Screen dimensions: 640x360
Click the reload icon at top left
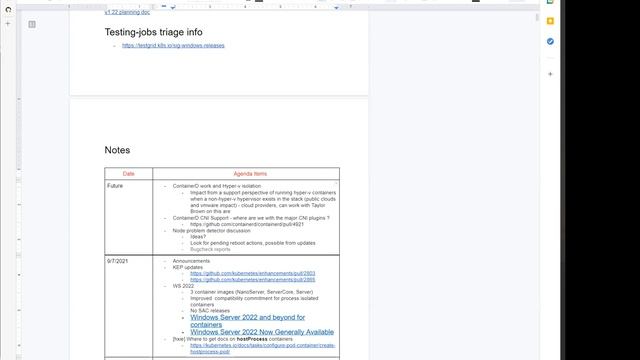point(8,9)
